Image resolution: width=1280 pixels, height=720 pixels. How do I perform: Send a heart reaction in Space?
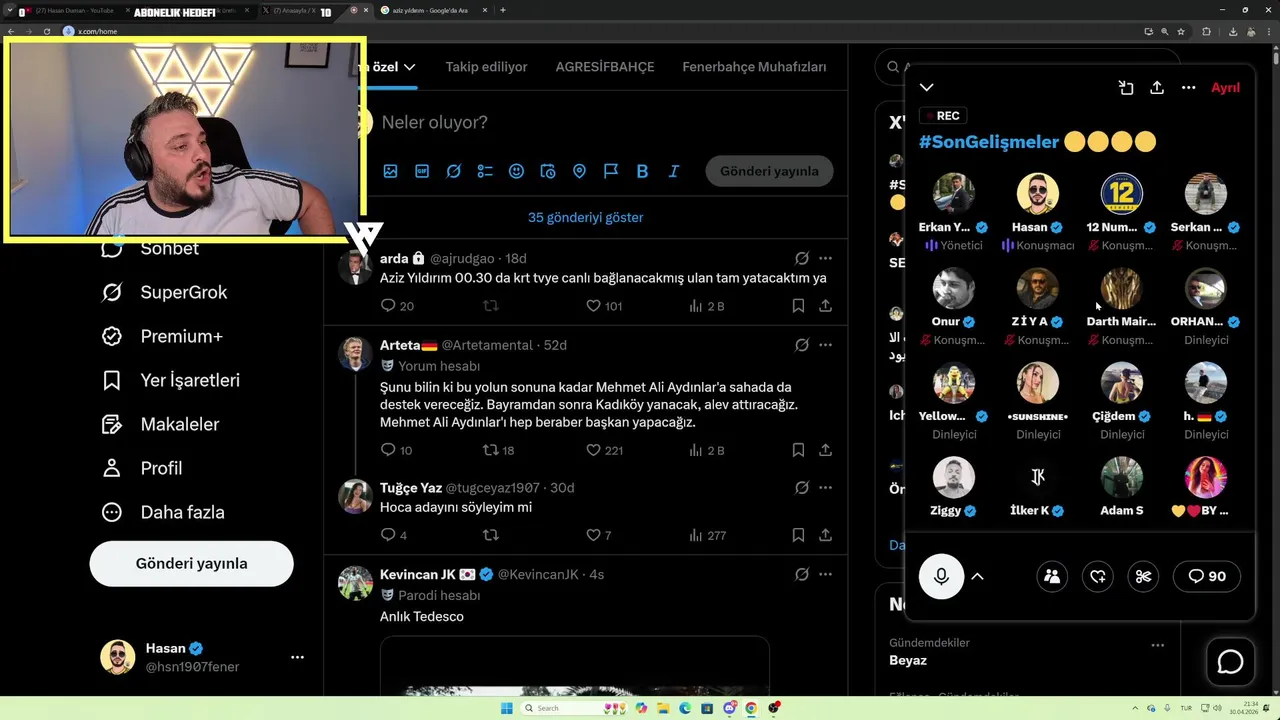(x=1098, y=576)
